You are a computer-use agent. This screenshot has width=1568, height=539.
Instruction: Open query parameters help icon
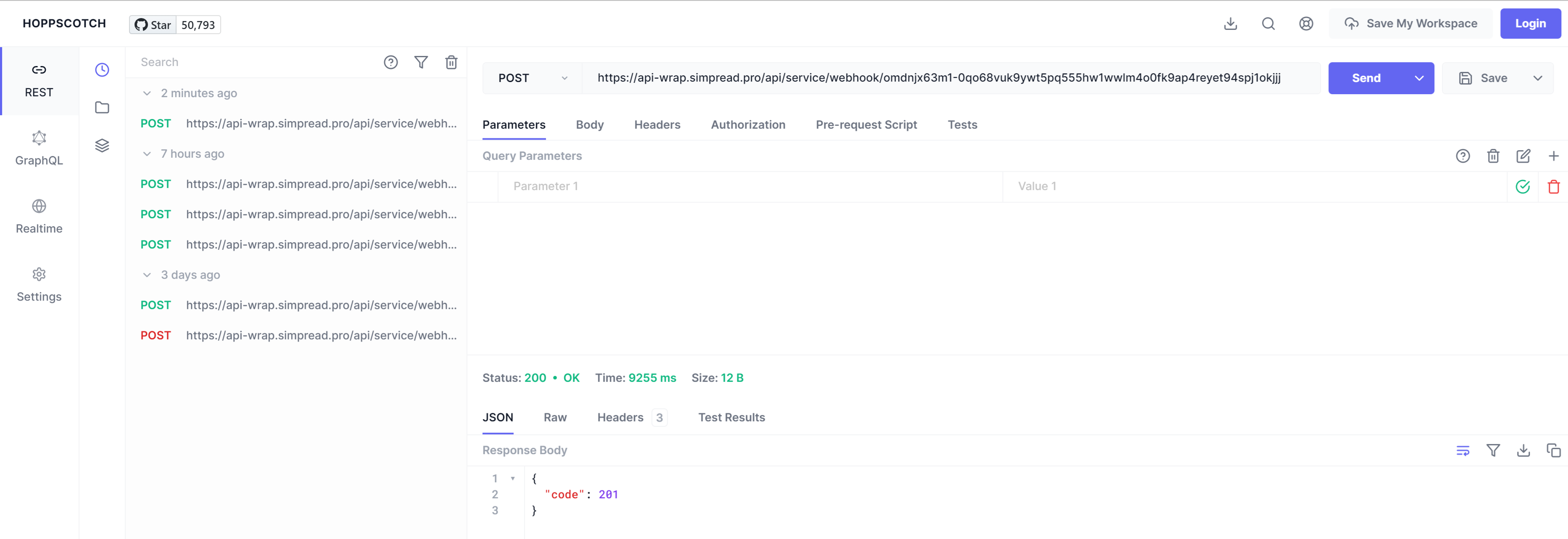pyautogui.click(x=1463, y=156)
